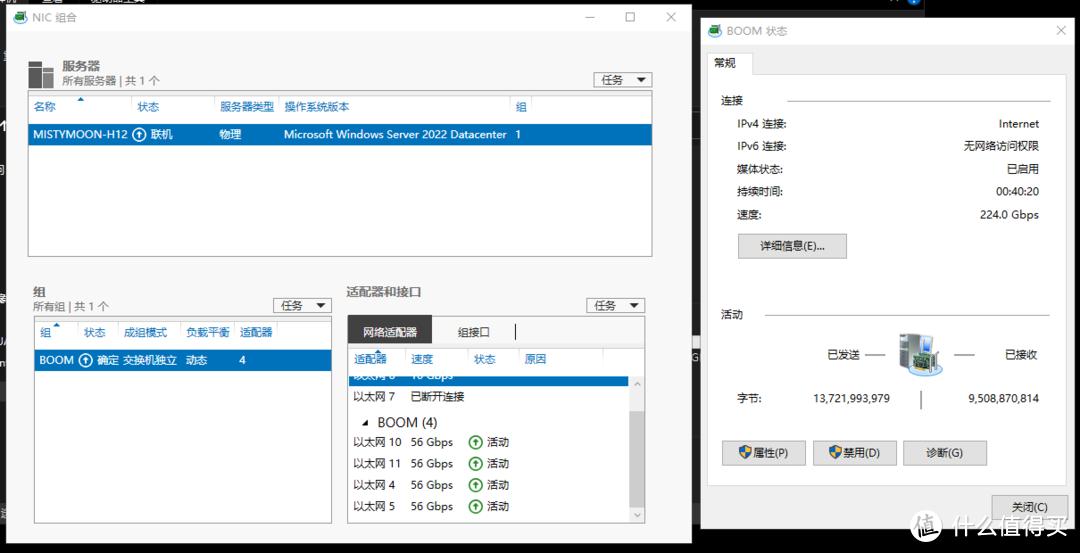Click the adapter list scrollbar down arrow
The height and width of the screenshot is (553, 1080).
click(x=637, y=514)
